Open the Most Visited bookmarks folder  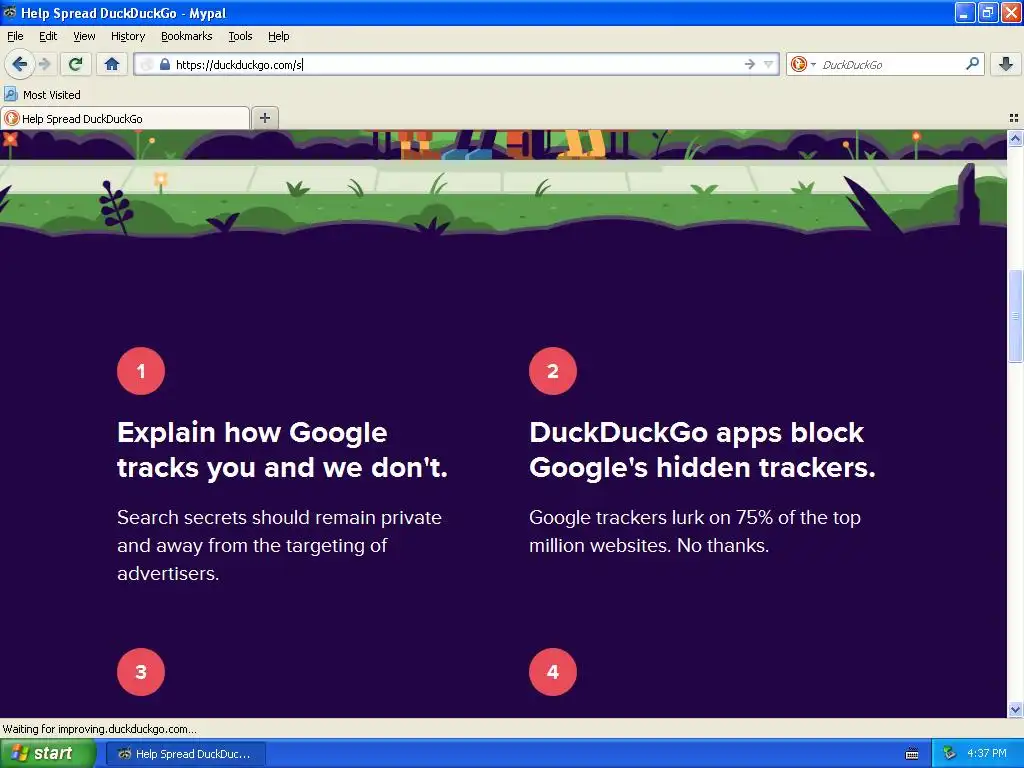point(42,95)
